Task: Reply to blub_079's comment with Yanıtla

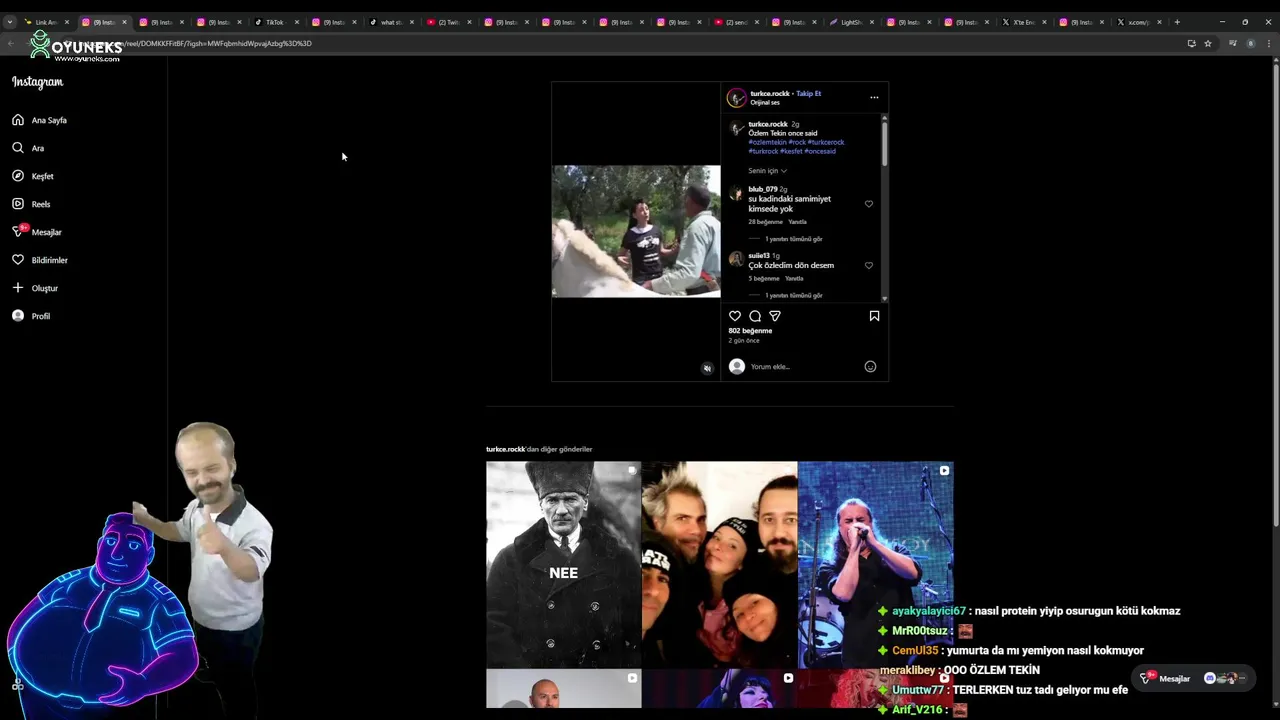Action: [797, 222]
